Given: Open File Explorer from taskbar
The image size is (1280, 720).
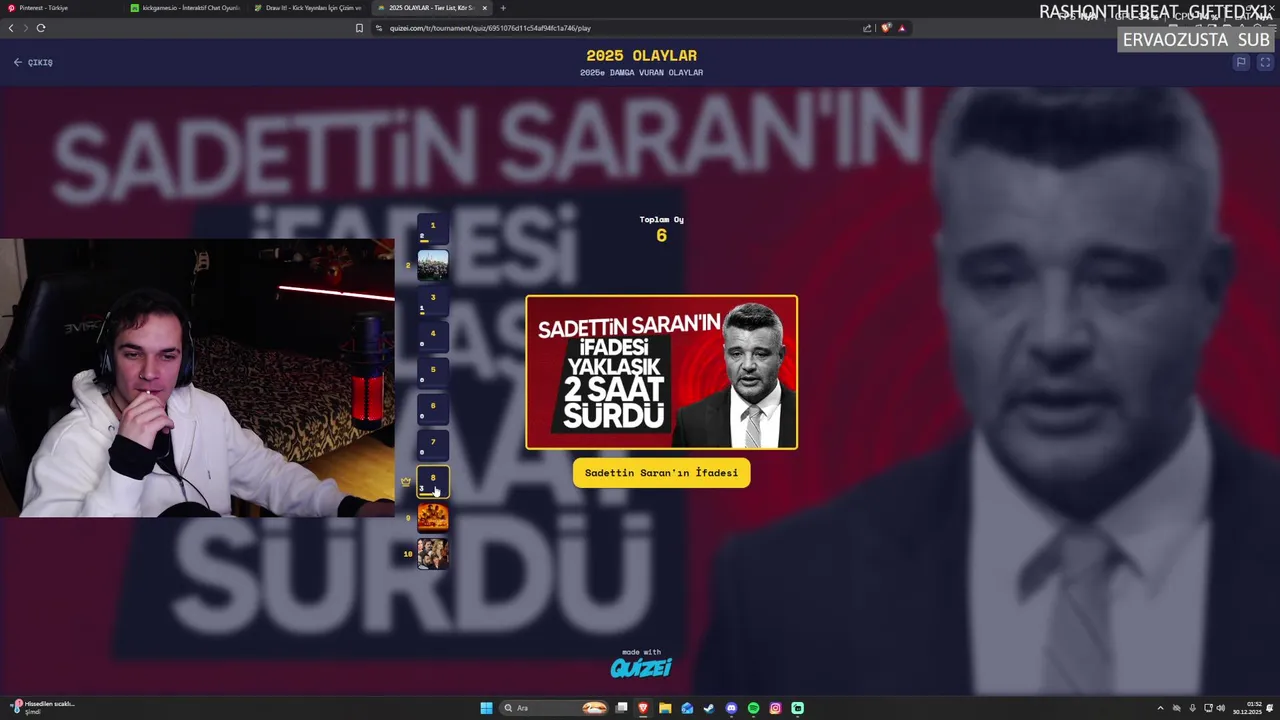Looking at the screenshot, I should click(x=665, y=708).
